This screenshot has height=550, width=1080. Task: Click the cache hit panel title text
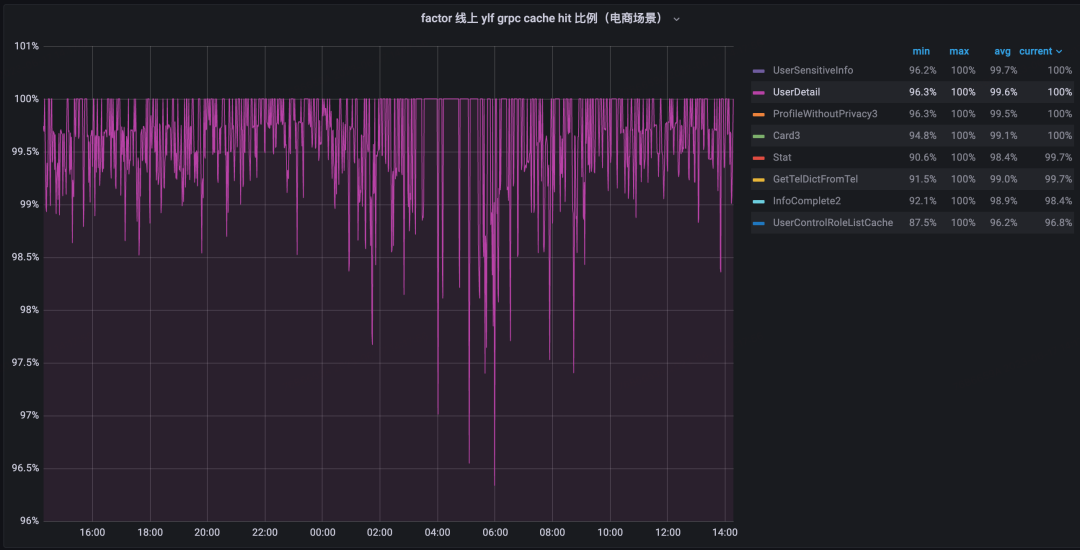coord(542,19)
